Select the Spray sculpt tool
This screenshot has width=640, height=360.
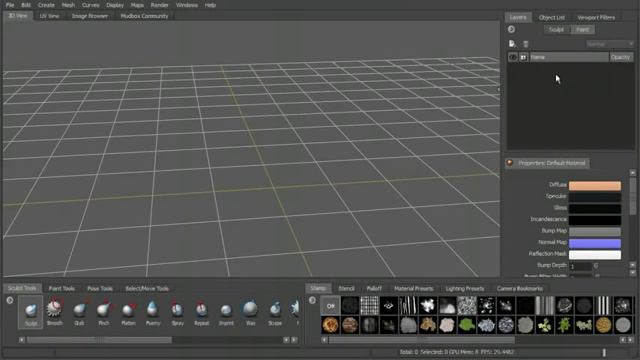point(177,312)
